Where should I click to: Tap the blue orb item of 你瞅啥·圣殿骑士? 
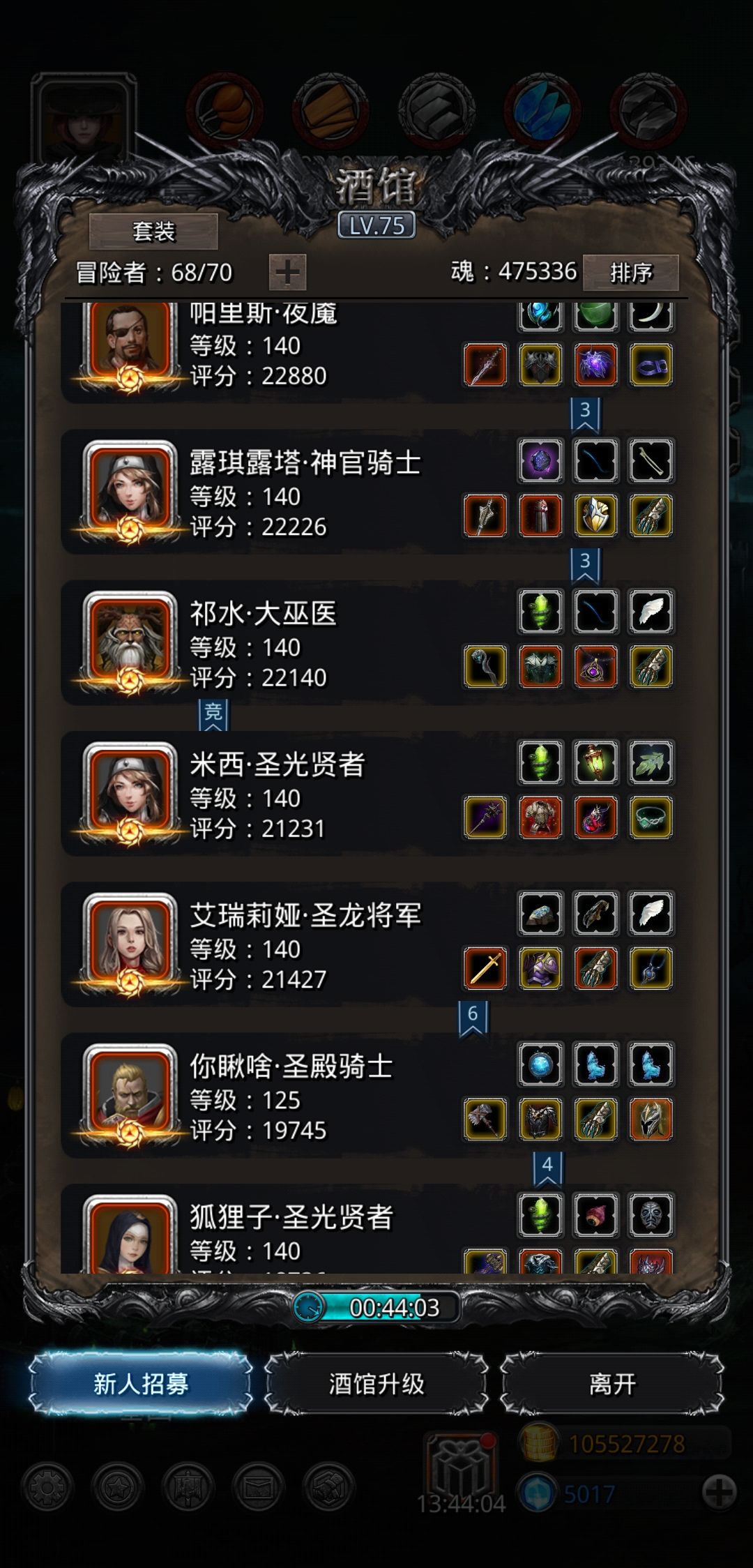click(540, 1064)
